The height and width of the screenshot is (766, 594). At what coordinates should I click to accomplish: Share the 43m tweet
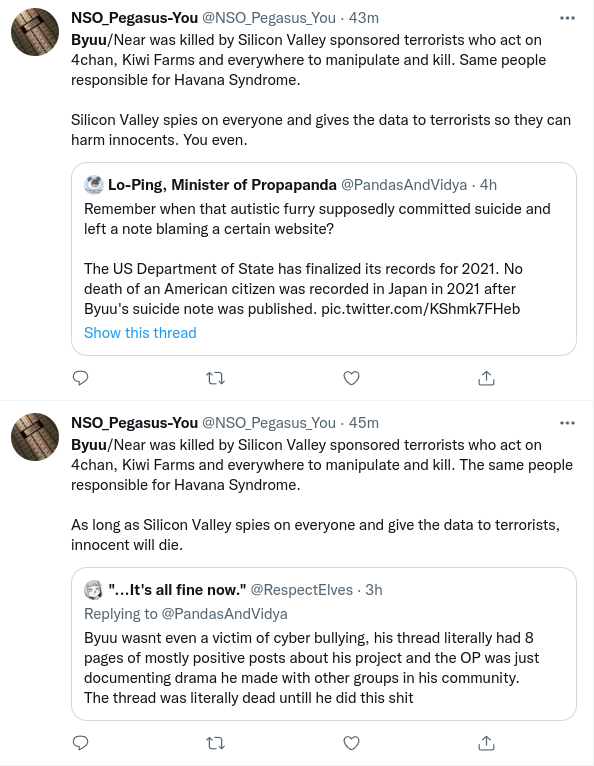(487, 378)
